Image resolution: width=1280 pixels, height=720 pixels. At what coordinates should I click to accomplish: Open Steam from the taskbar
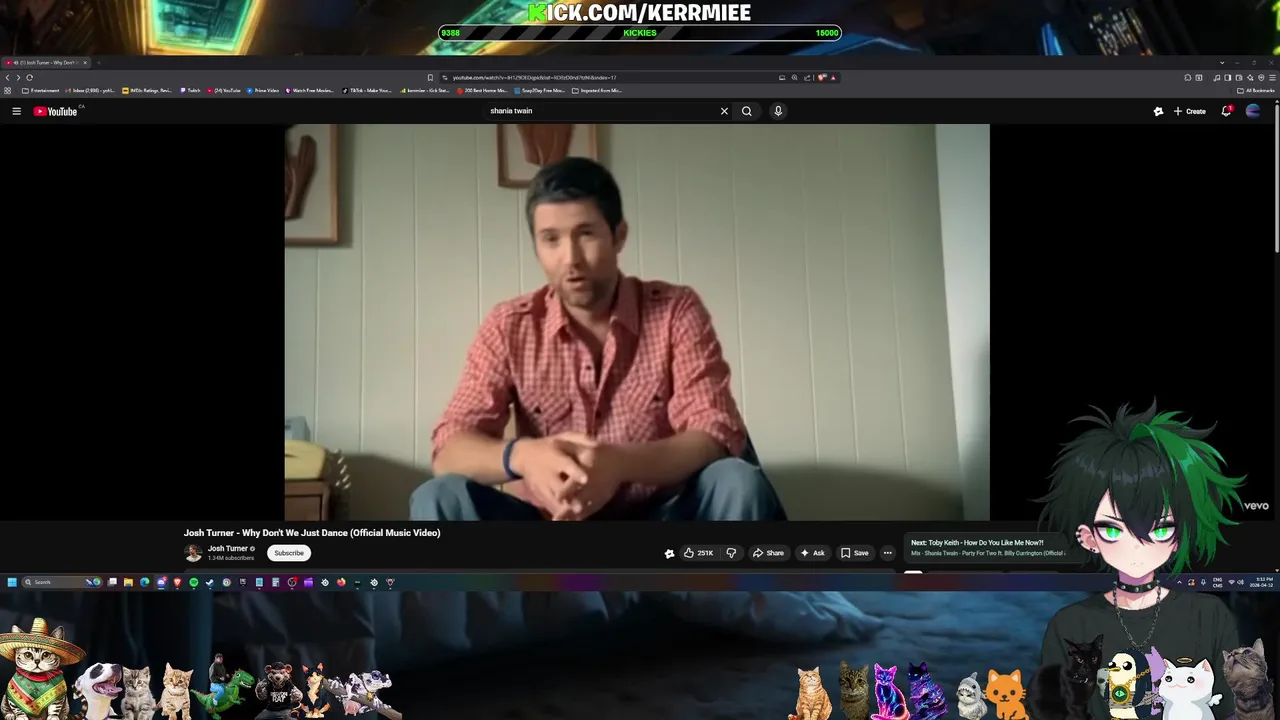tap(210, 582)
